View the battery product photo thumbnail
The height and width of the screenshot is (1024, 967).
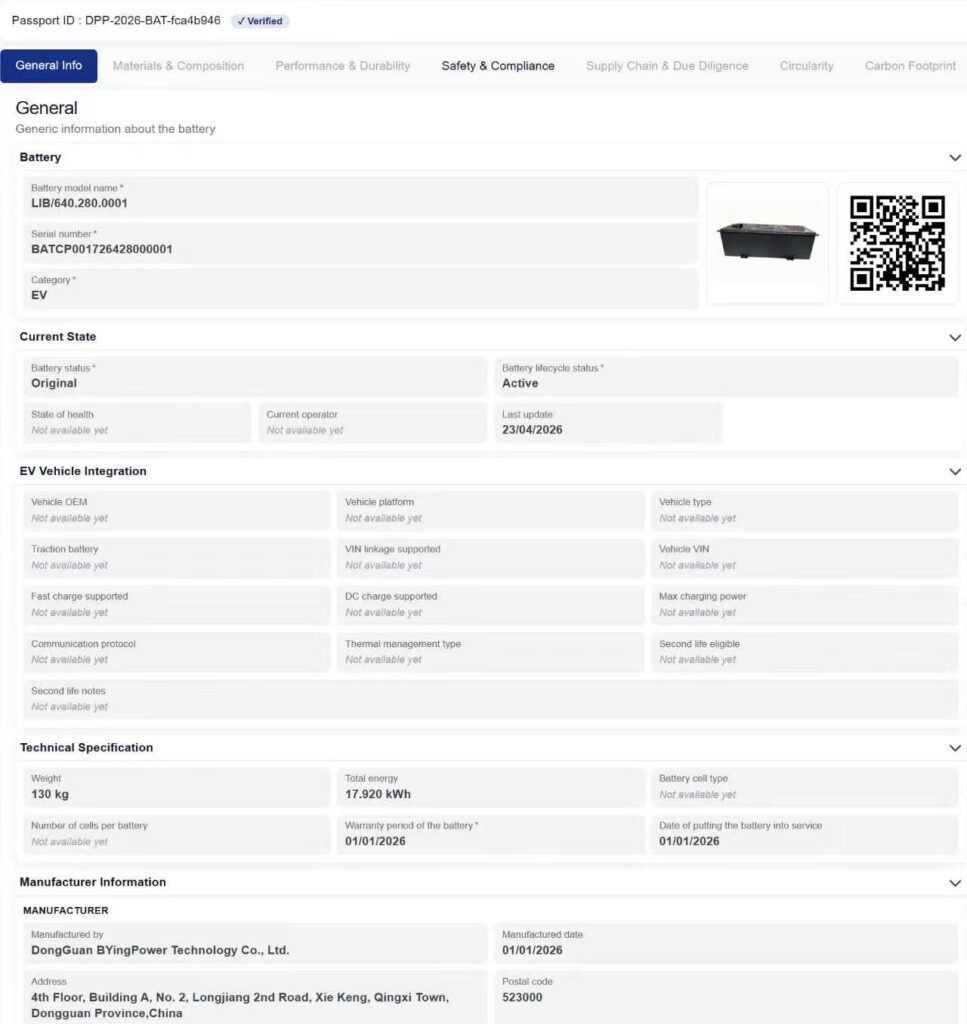coord(767,243)
